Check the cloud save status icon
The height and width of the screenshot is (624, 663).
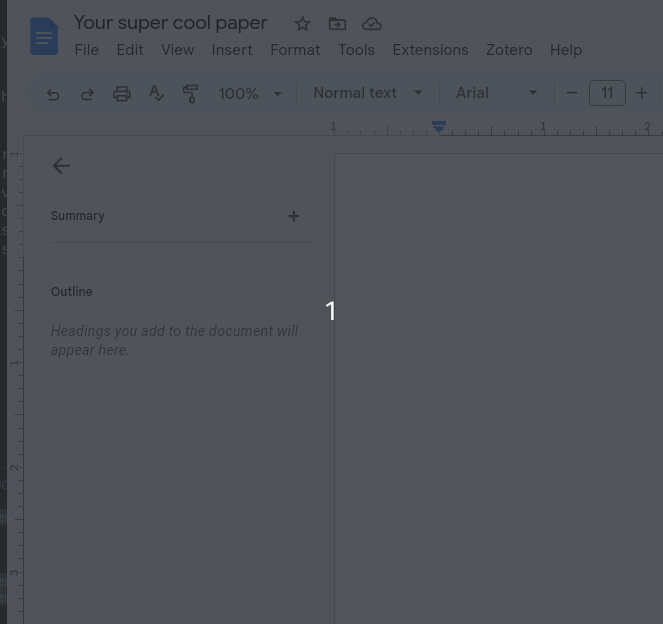click(x=372, y=24)
